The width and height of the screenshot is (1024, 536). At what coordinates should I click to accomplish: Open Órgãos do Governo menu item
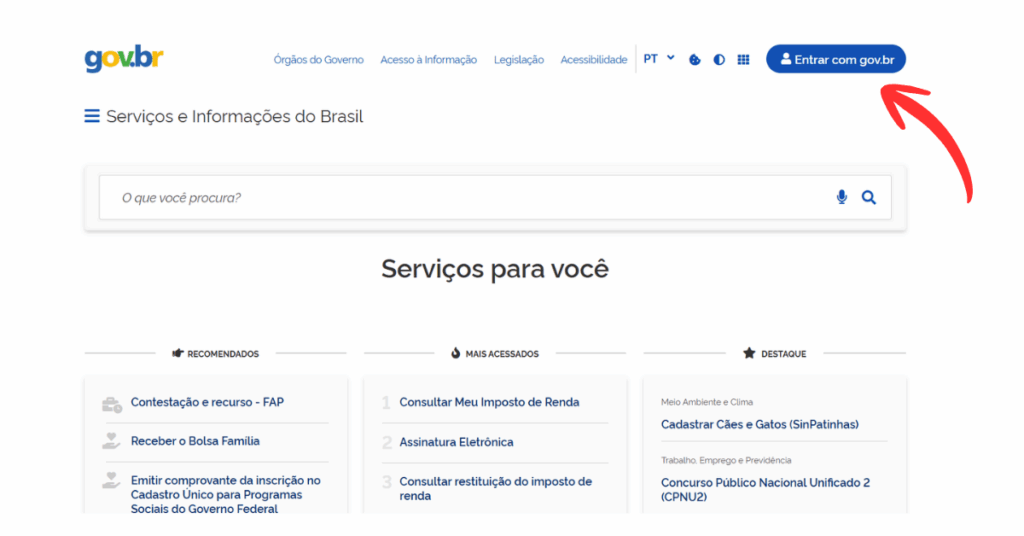coord(318,60)
